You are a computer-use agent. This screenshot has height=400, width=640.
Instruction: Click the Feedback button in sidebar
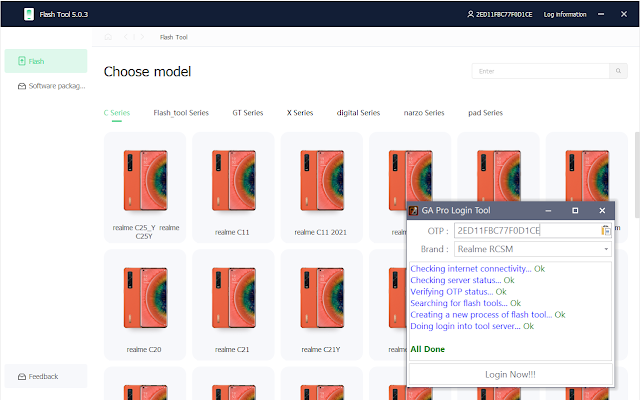click(x=46, y=376)
